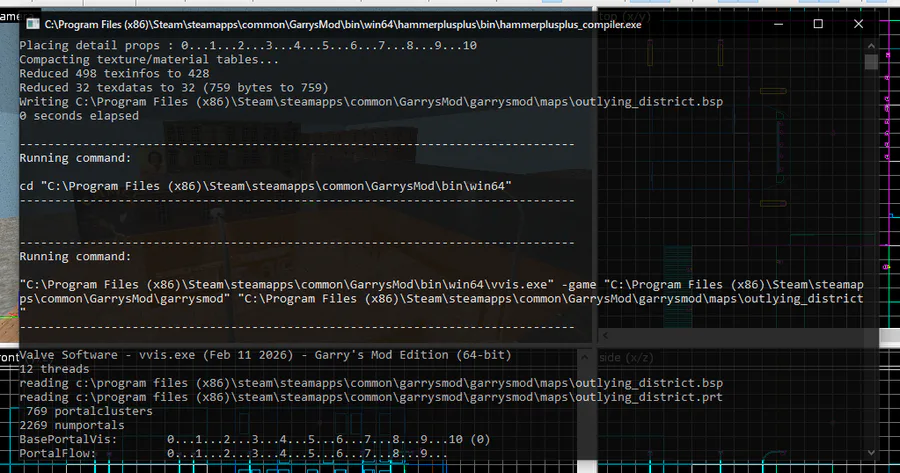Image resolution: width=900 pixels, height=473 pixels.
Task: Click the left scroll arrow in Hammer's top view
Action: 605,335
